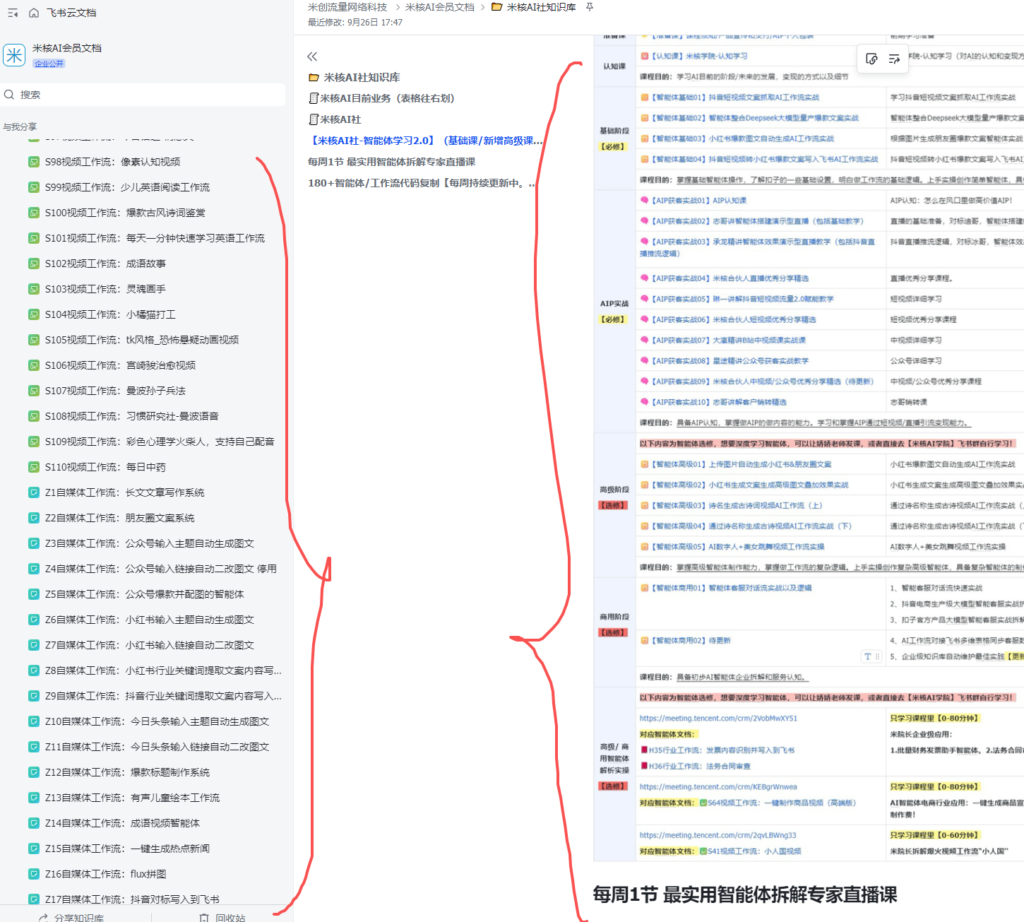Screen dimensions: 1024x922
Task: Navigate to 米核AI会员文档 breadcrumb item
Action: [439, 7]
